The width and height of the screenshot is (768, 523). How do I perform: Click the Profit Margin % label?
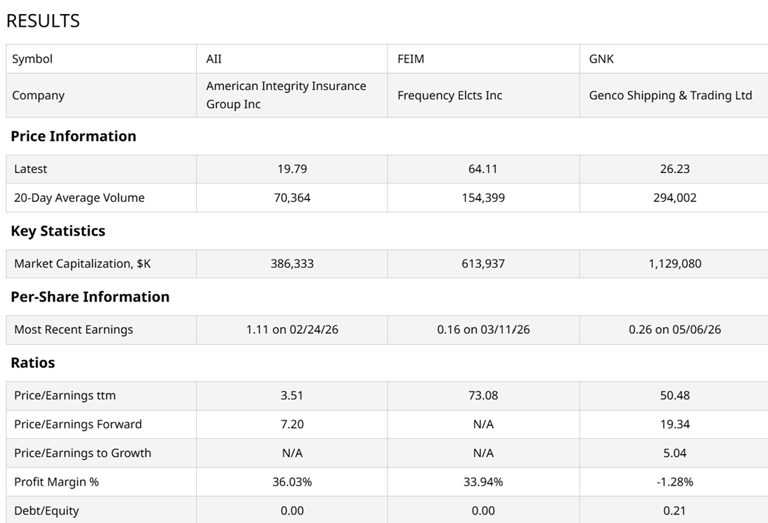[x=56, y=482]
